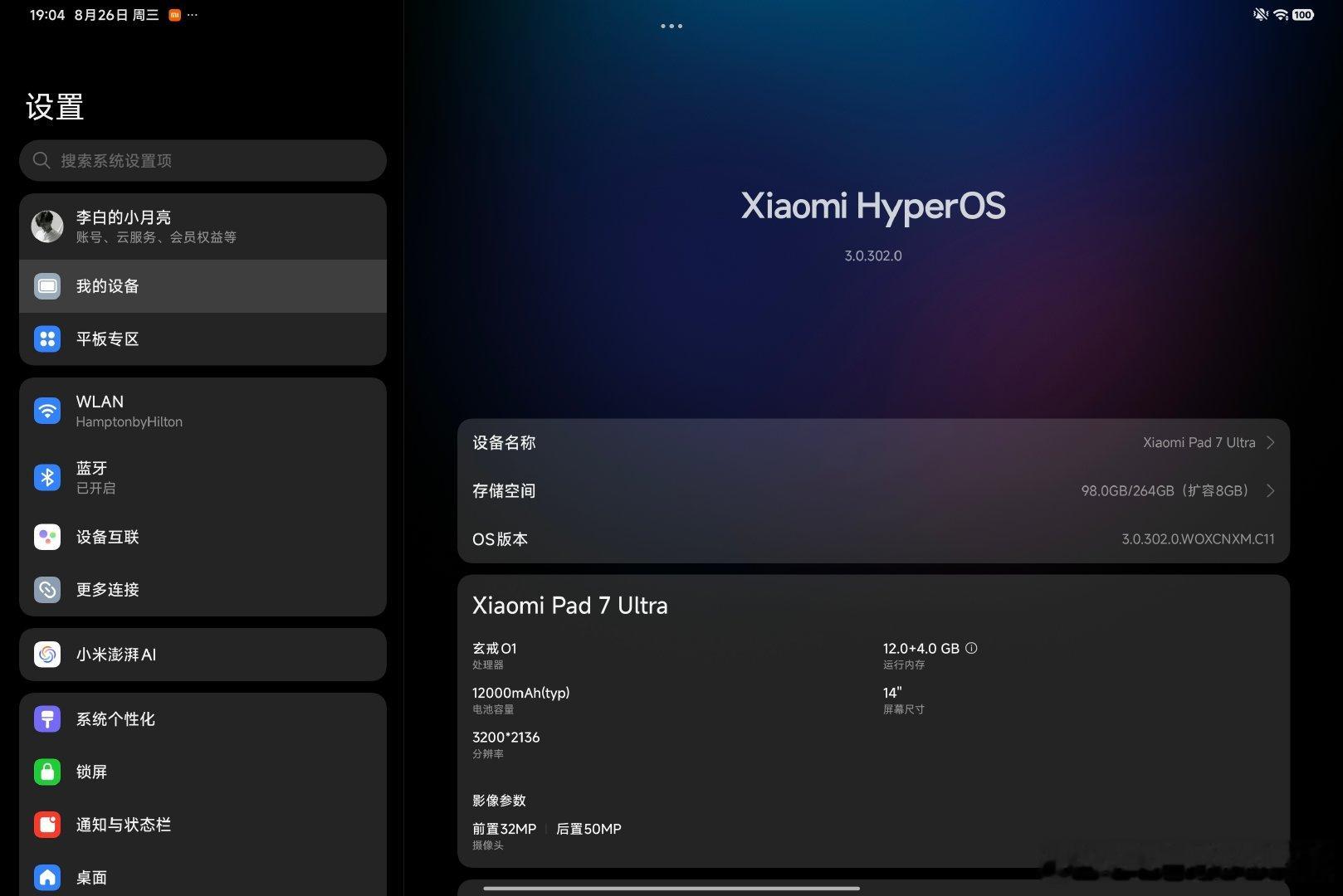
Task: Tap the 通知与状态栏 icon
Action: pos(47,825)
